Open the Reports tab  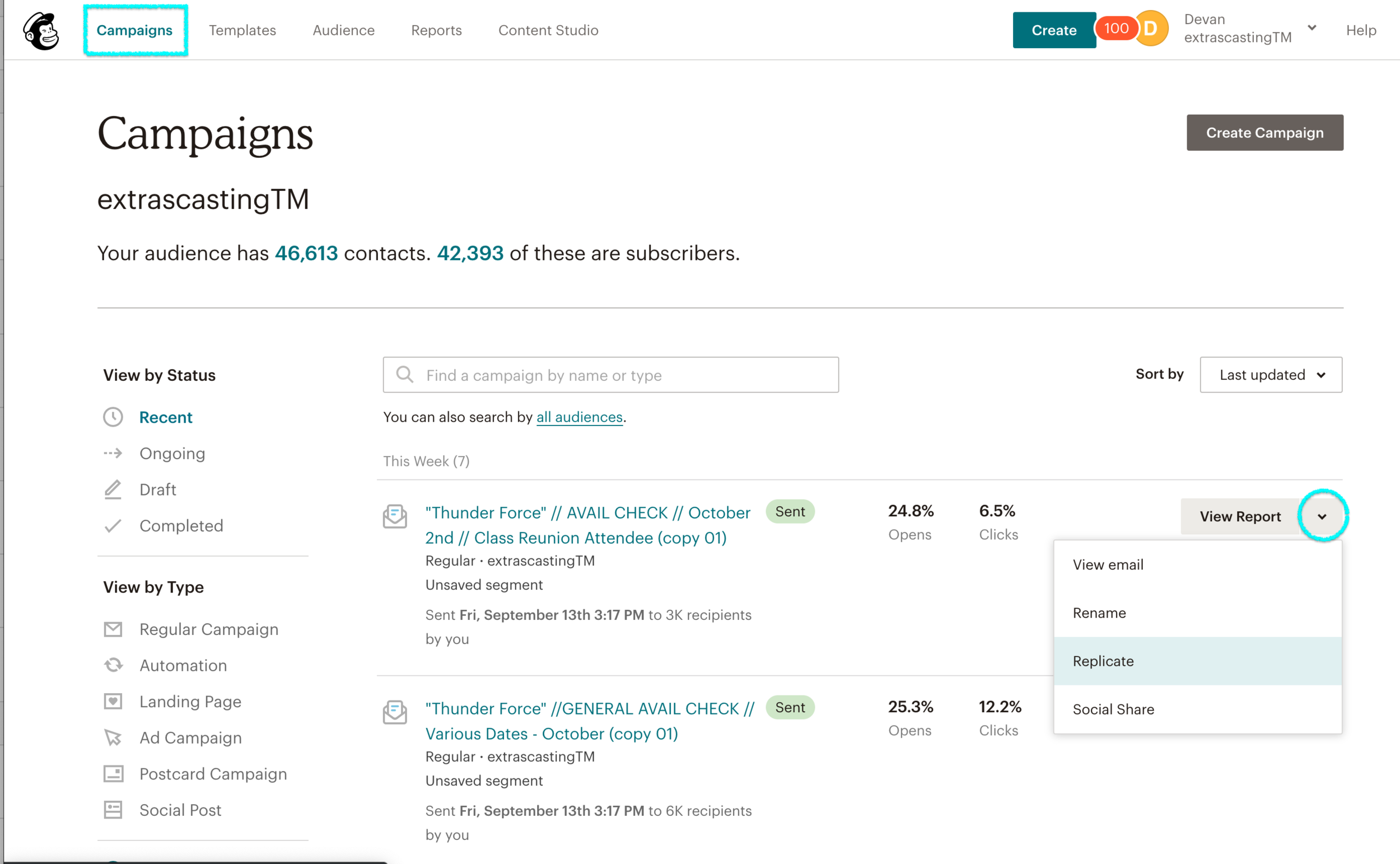coord(436,30)
